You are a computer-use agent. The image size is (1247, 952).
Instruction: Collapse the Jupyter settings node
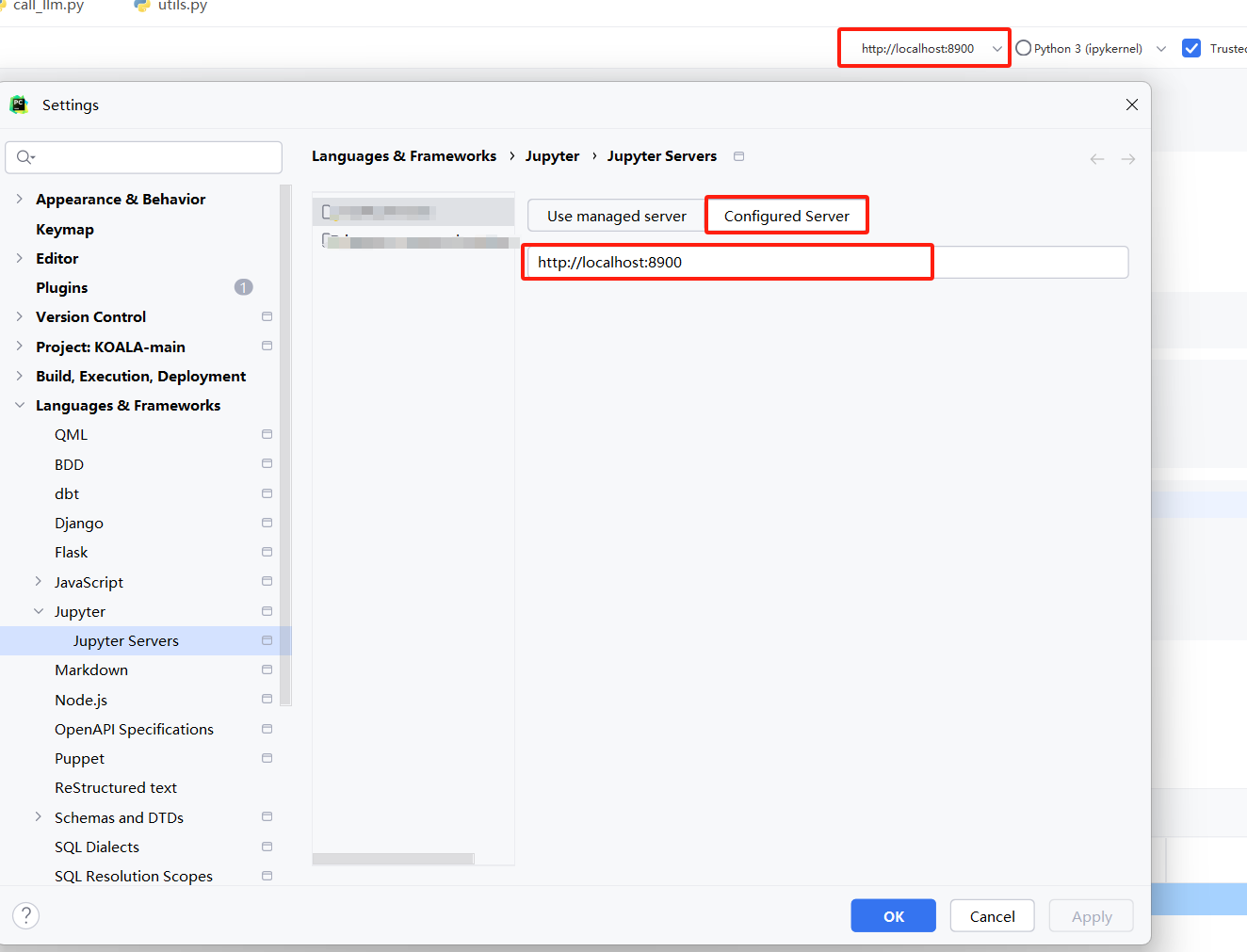pyautogui.click(x=38, y=611)
